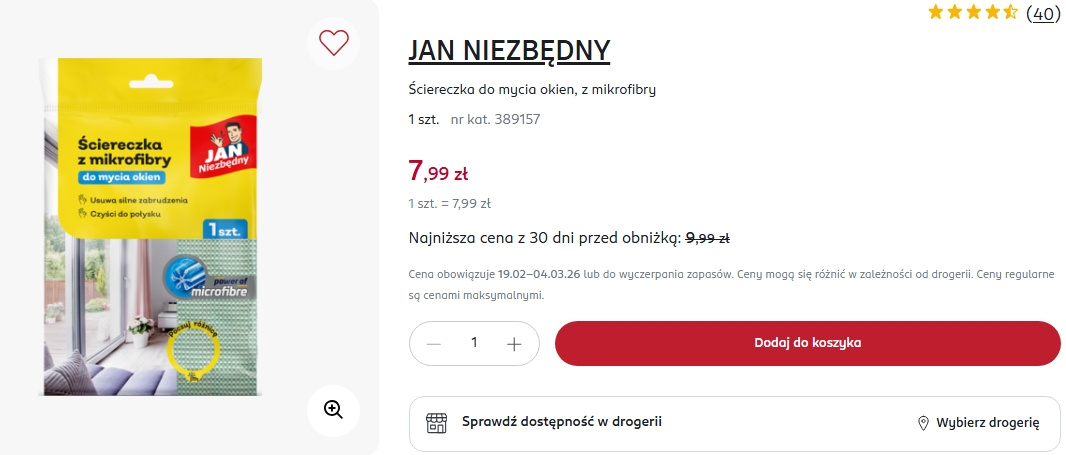Click the store icon beside availability text
This screenshot has width=1066, height=455.
click(436, 422)
